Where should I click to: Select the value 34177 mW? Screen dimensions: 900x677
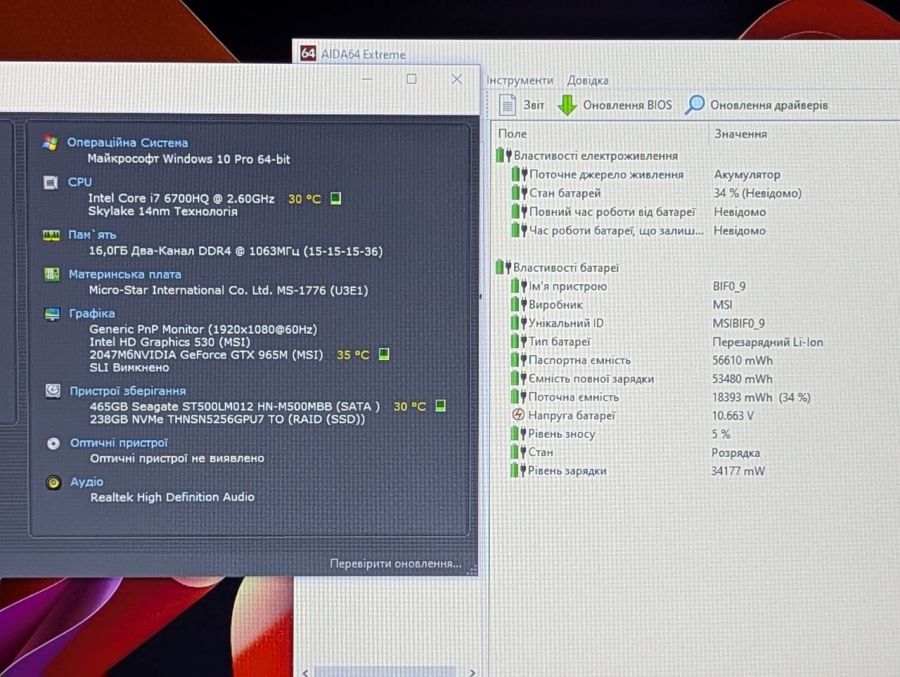point(738,471)
